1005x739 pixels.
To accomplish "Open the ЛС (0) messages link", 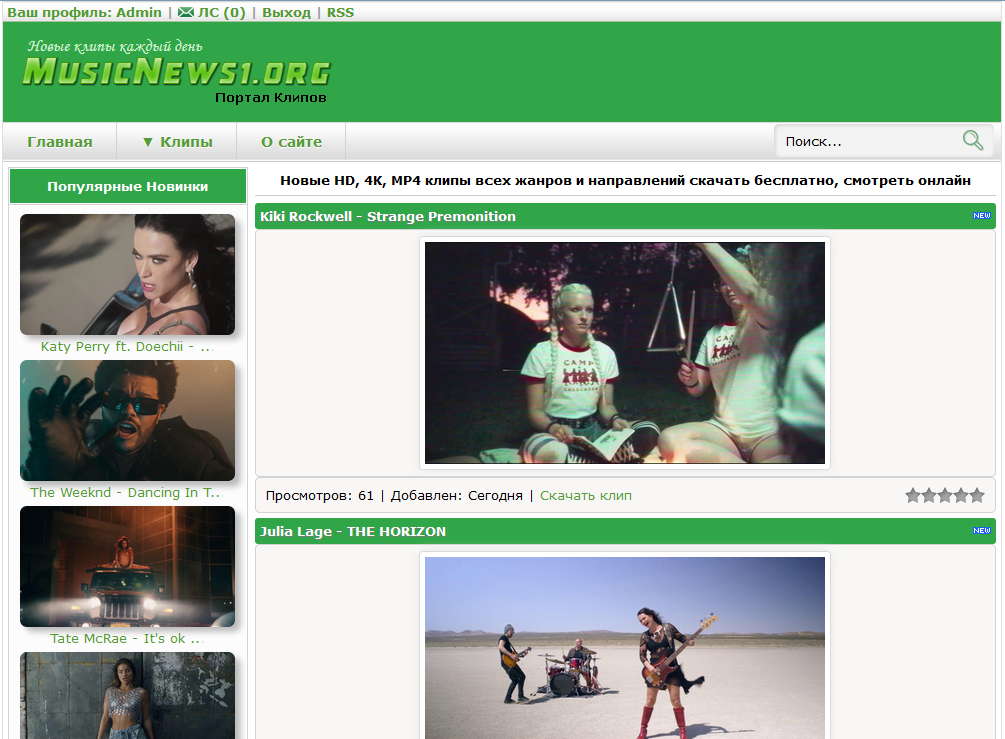I will [221, 12].
